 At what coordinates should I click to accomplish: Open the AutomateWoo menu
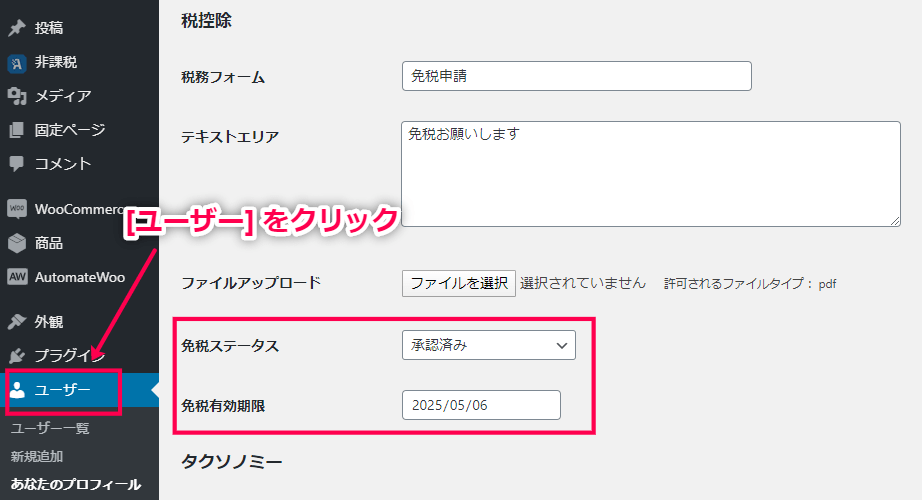(79, 277)
